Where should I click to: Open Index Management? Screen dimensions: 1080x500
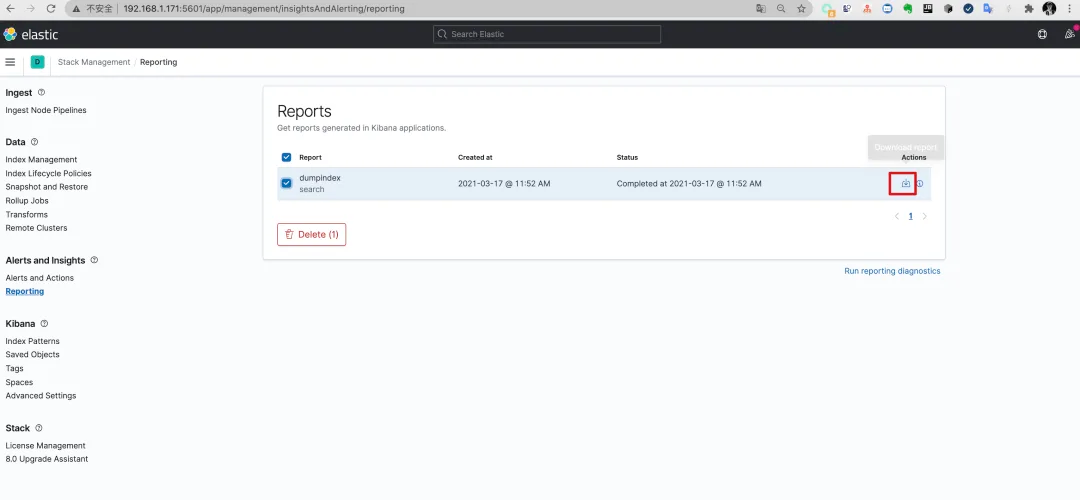click(41, 160)
